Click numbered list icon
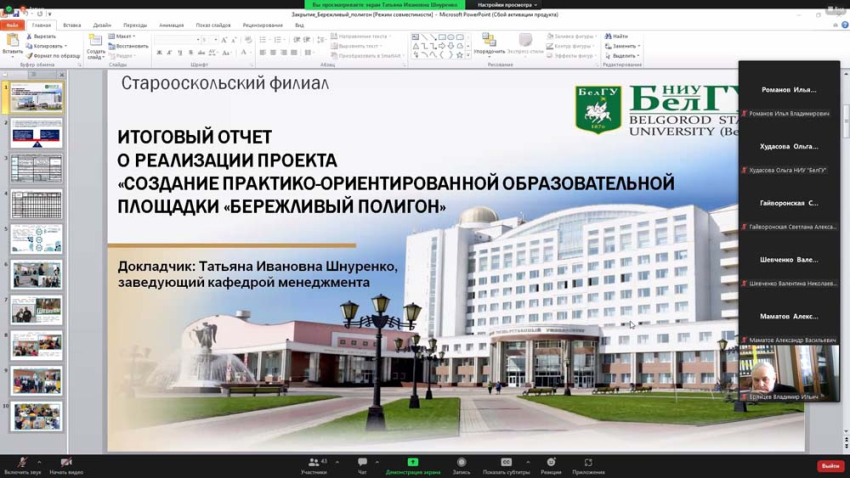Image resolution: width=850 pixels, height=478 pixels. (279, 40)
